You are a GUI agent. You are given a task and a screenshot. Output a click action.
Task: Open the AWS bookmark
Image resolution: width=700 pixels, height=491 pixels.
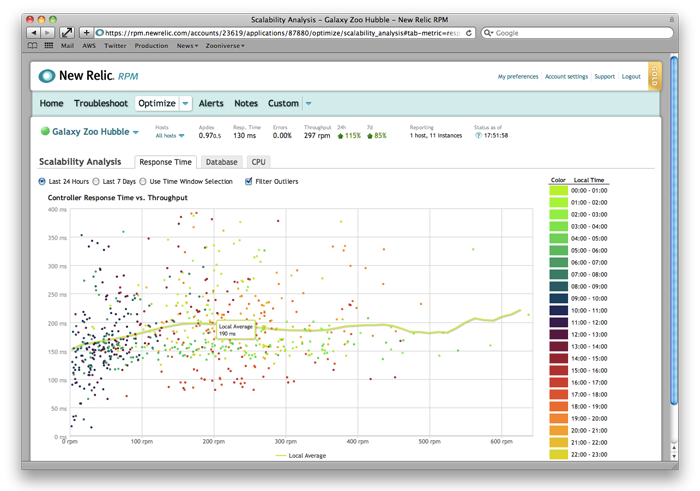(x=89, y=46)
